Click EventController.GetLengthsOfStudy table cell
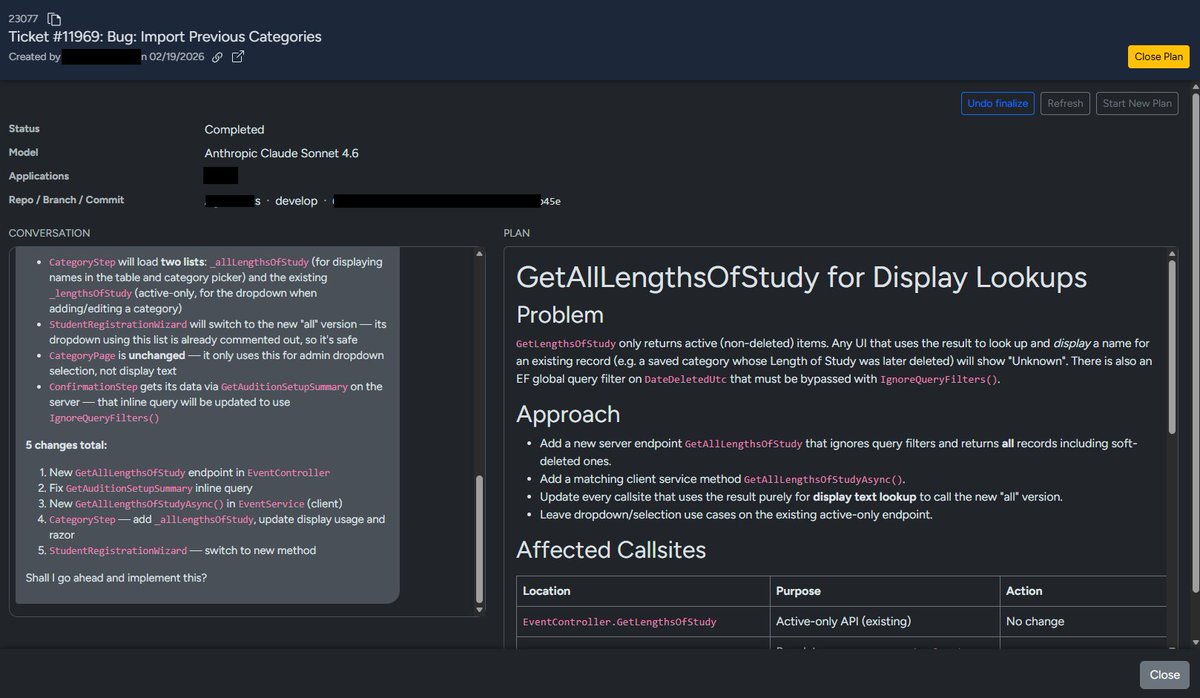 coord(619,622)
